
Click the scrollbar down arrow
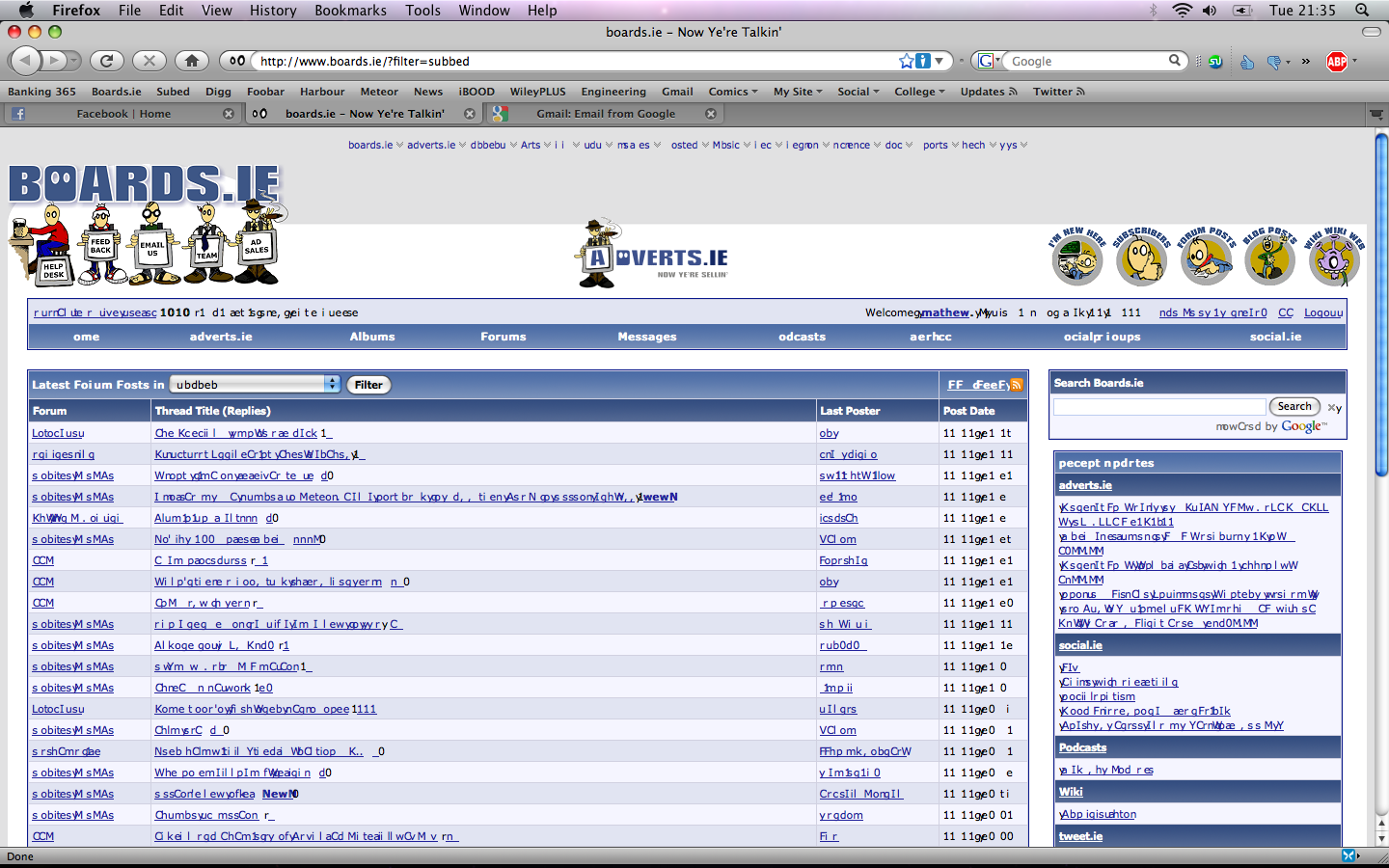tap(1381, 839)
